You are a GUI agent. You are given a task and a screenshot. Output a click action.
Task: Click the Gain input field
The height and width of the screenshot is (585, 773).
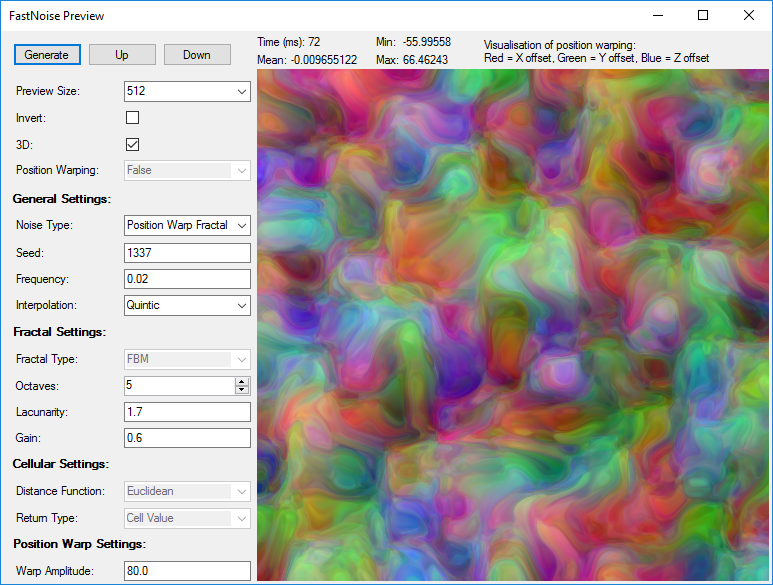point(187,438)
